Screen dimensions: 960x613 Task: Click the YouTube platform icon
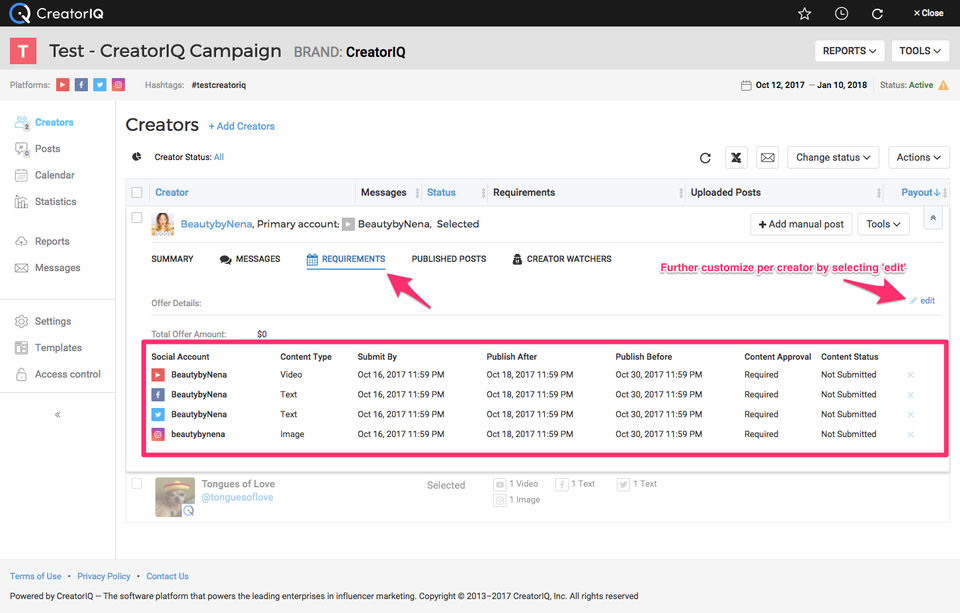click(x=62, y=85)
